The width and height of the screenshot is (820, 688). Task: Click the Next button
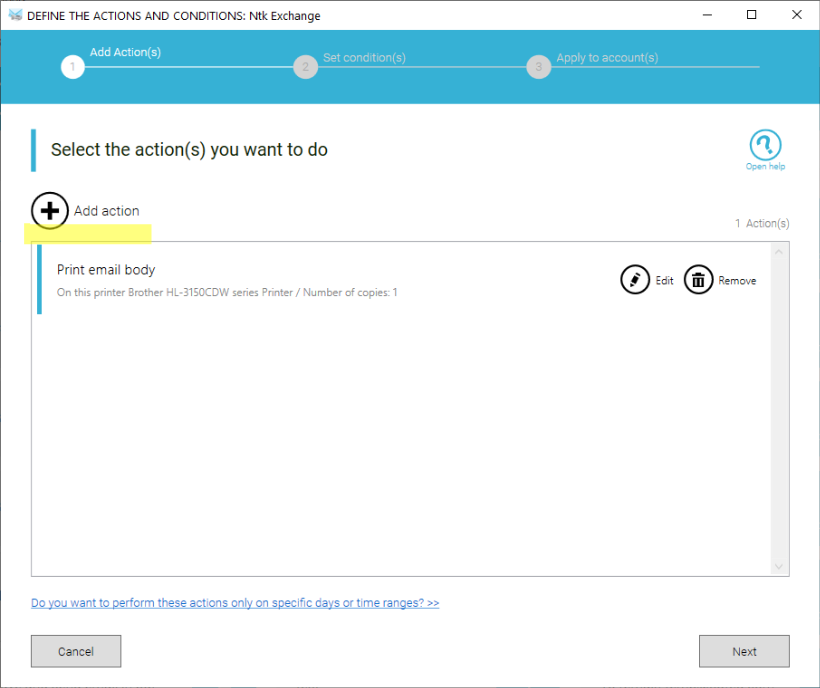[744, 651]
